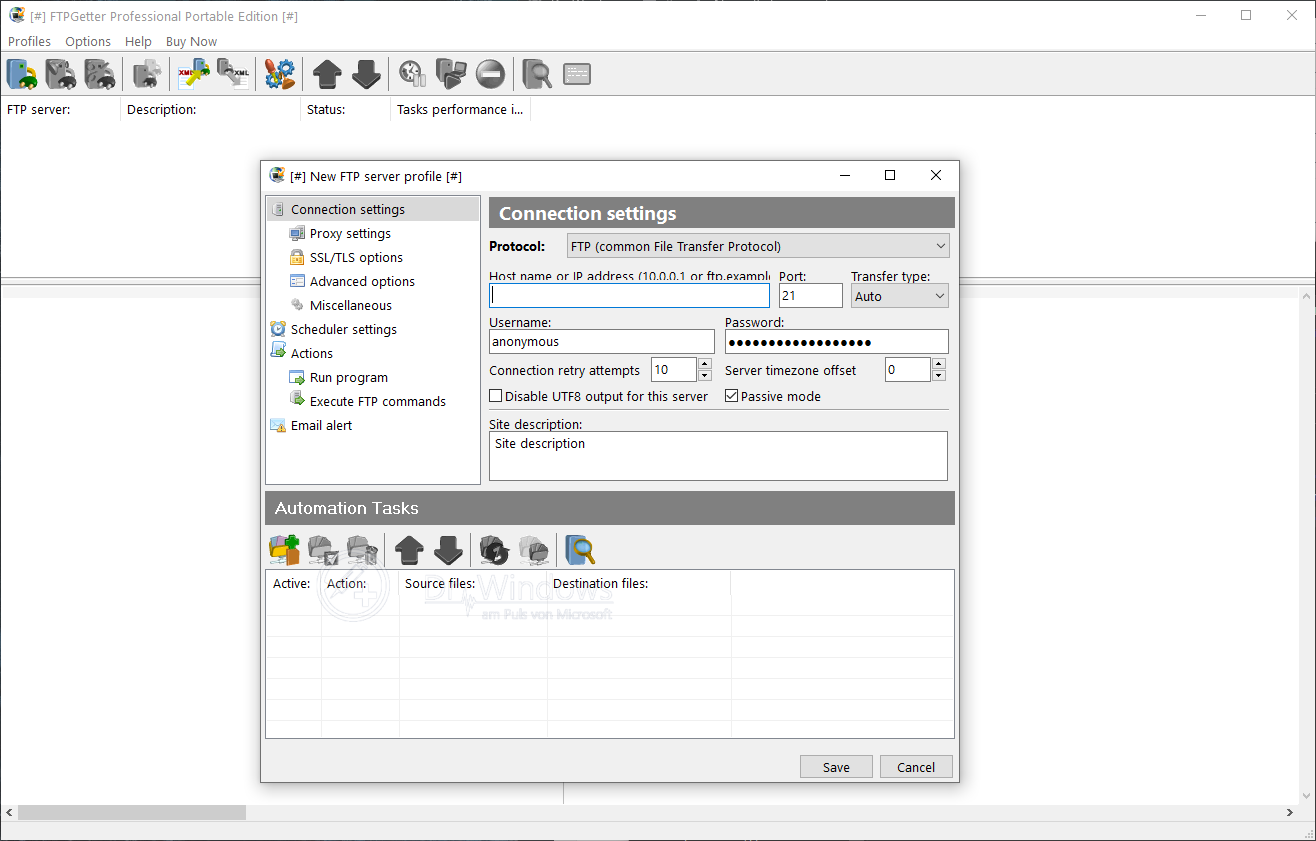This screenshot has height=841, width=1316.
Task: Uncheck the Passive mode checkbox
Action: pos(732,396)
